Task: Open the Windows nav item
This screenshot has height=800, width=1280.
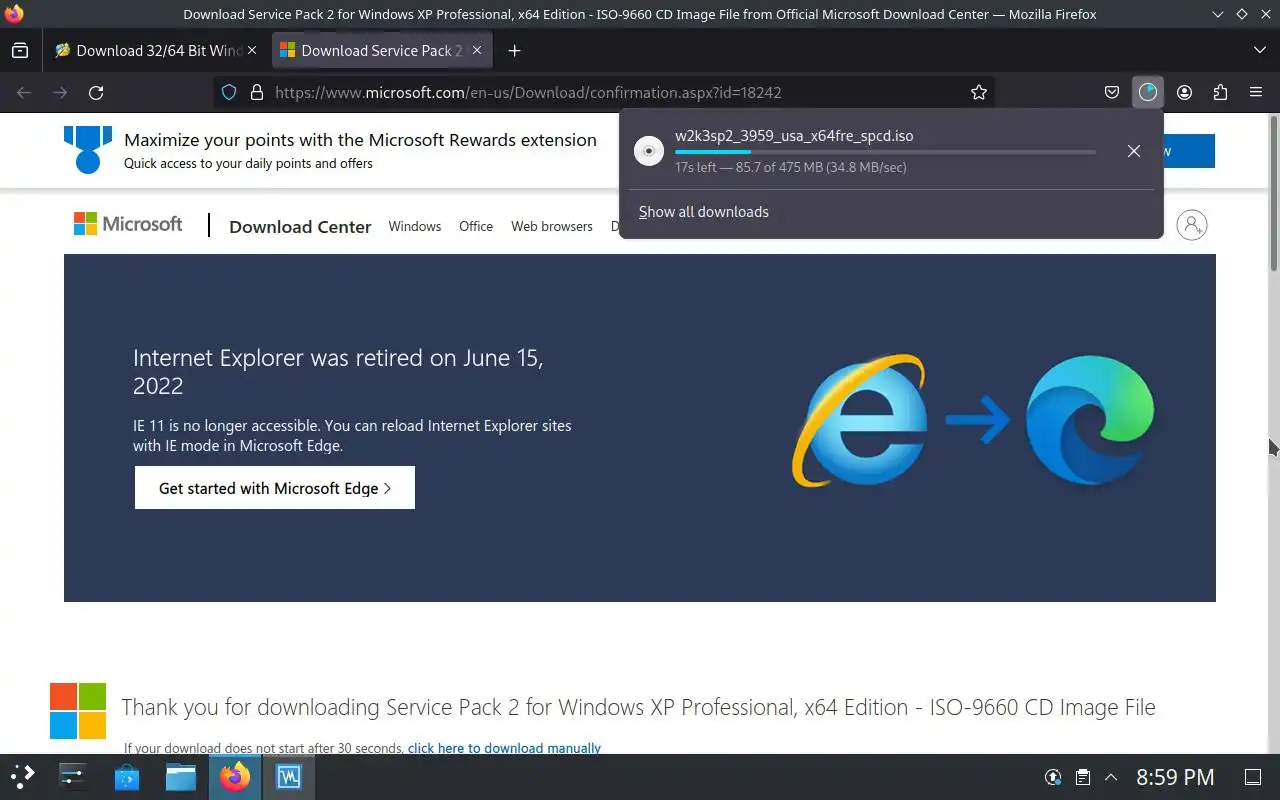Action: (415, 226)
